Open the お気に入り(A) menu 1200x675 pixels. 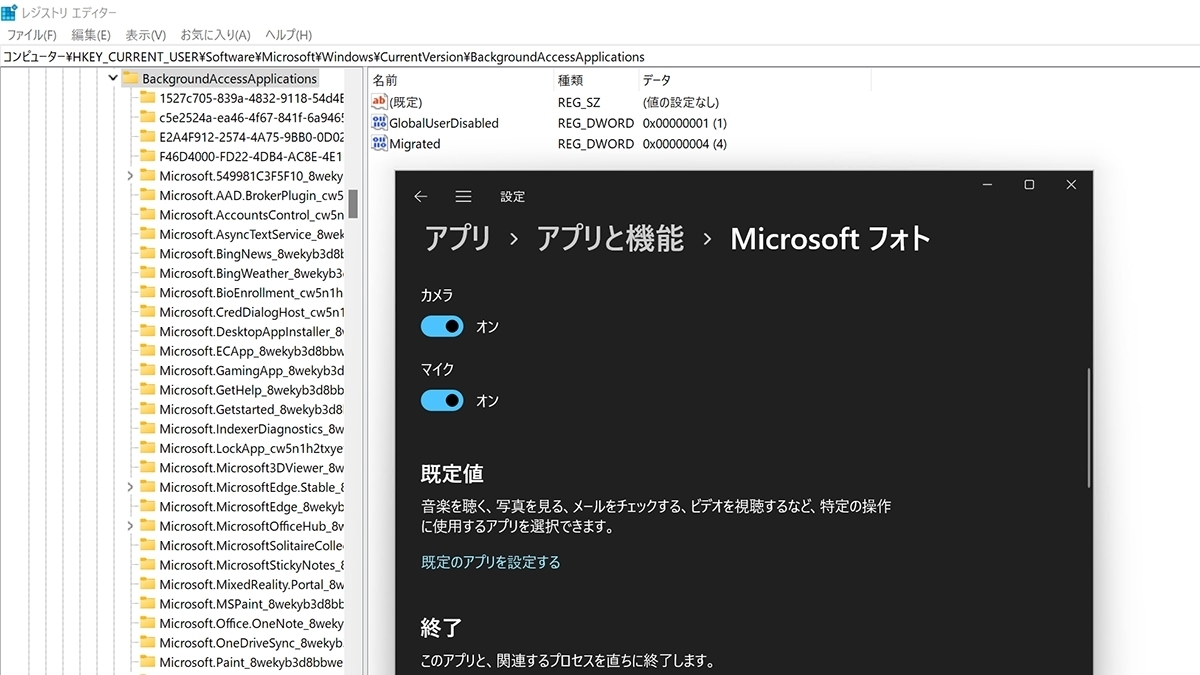click(214, 35)
